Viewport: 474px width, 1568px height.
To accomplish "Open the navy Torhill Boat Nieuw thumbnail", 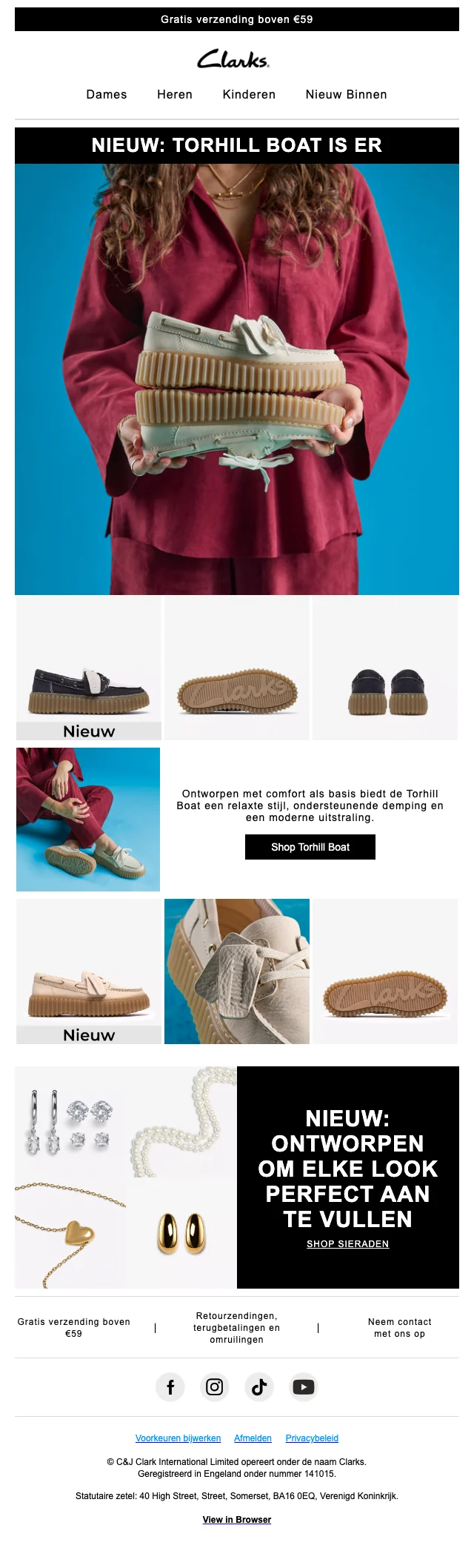I will (89, 668).
